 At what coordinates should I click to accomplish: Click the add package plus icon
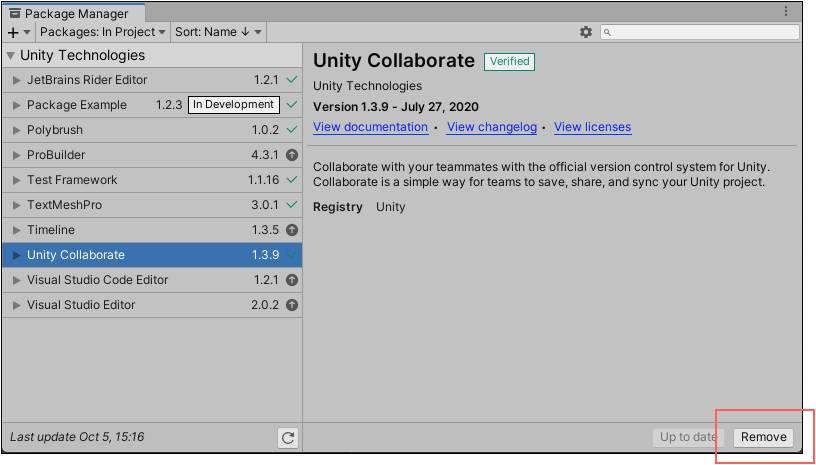[x=13, y=32]
